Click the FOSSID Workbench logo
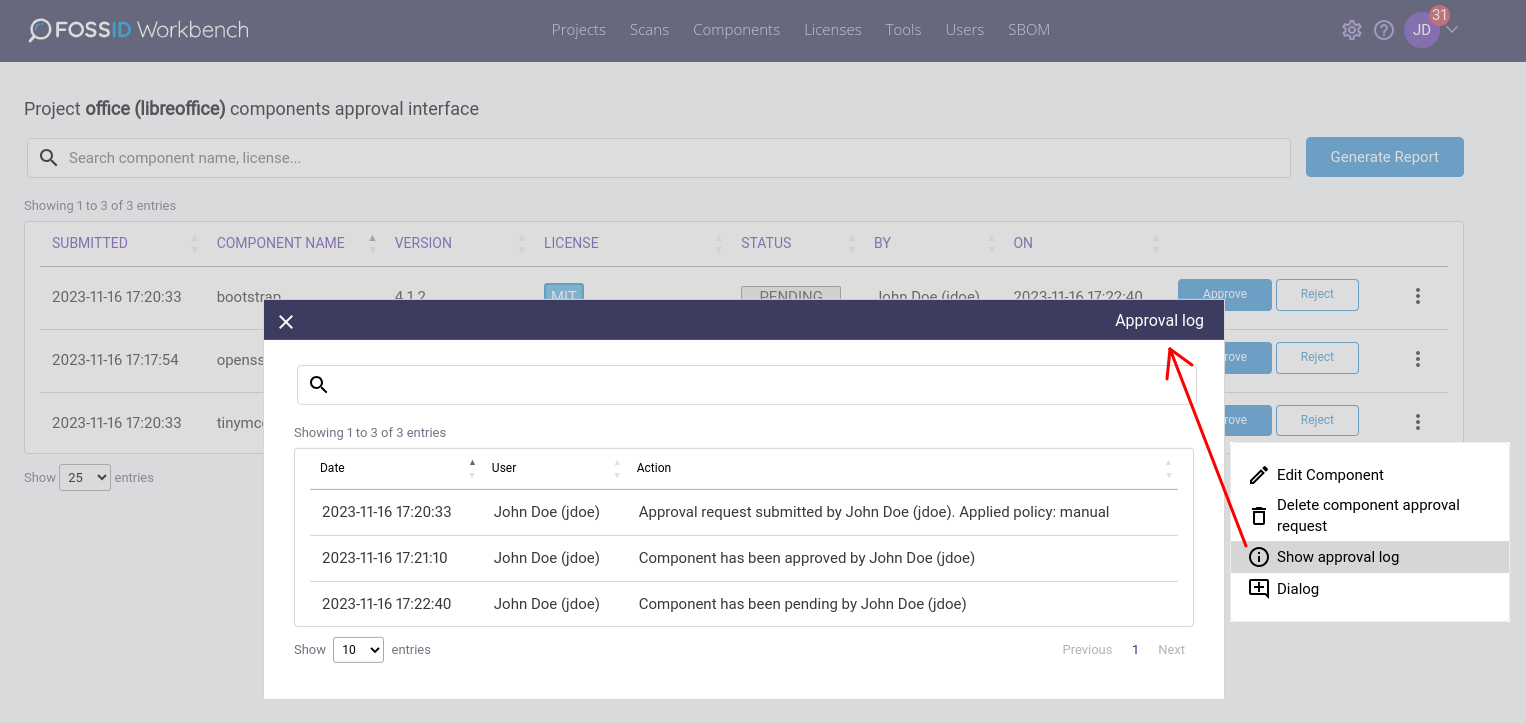1526x723 pixels. (x=139, y=30)
